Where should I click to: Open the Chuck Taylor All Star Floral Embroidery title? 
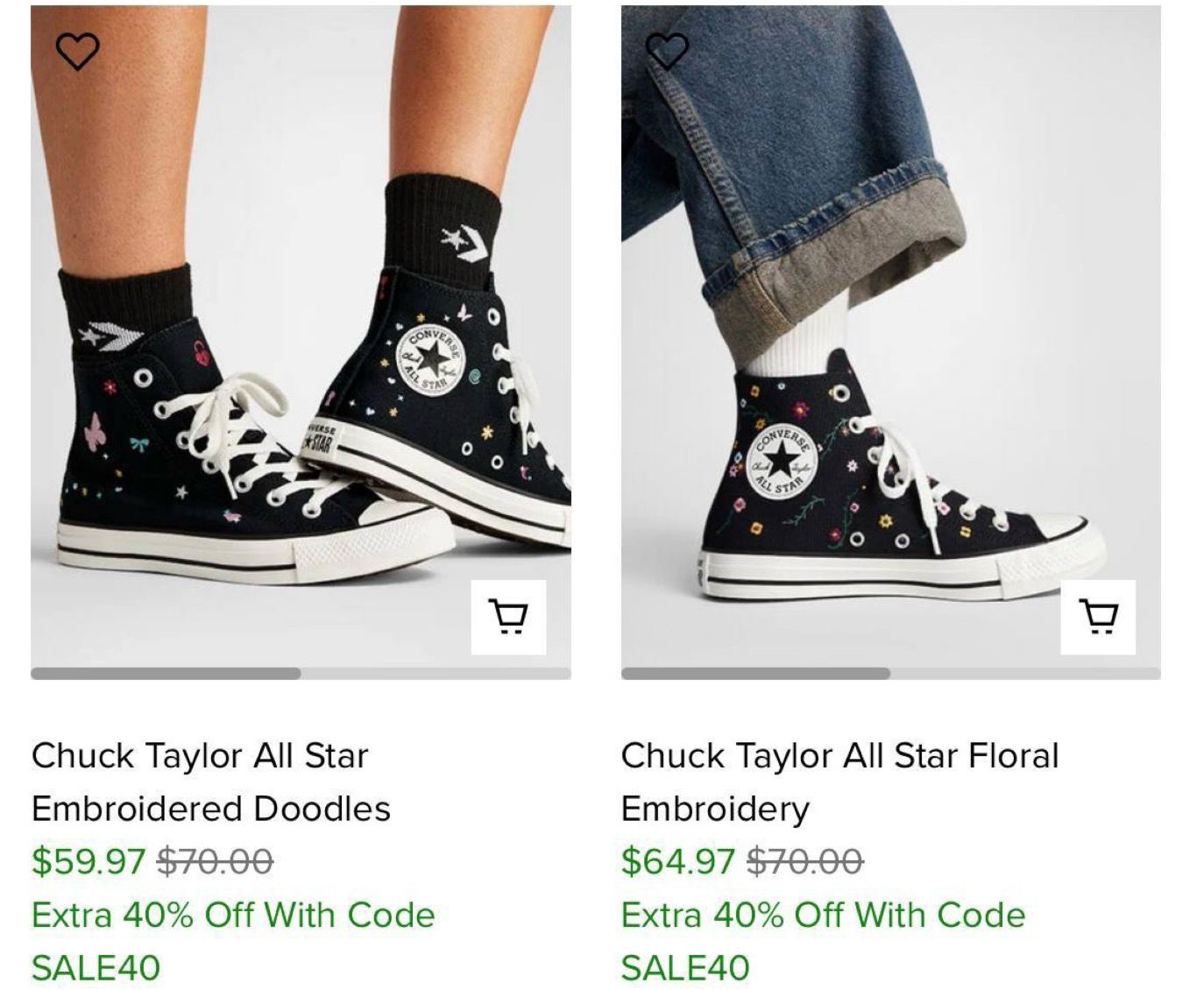(x=839, y=781)
